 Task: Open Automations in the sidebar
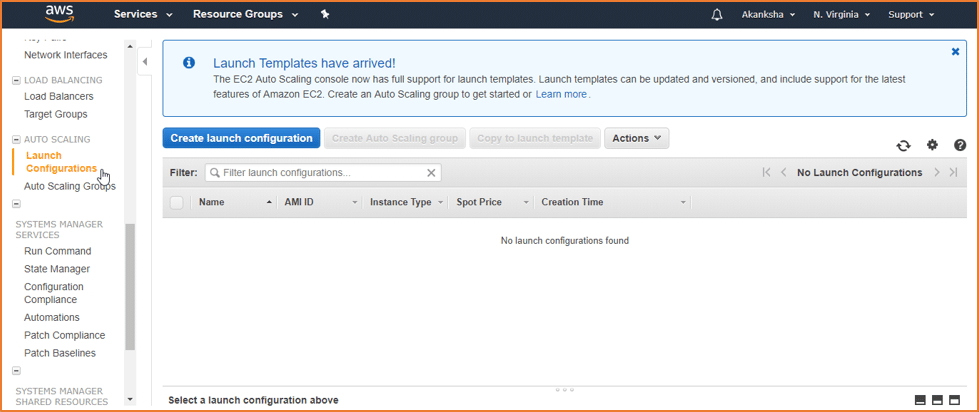pos(52,318)
